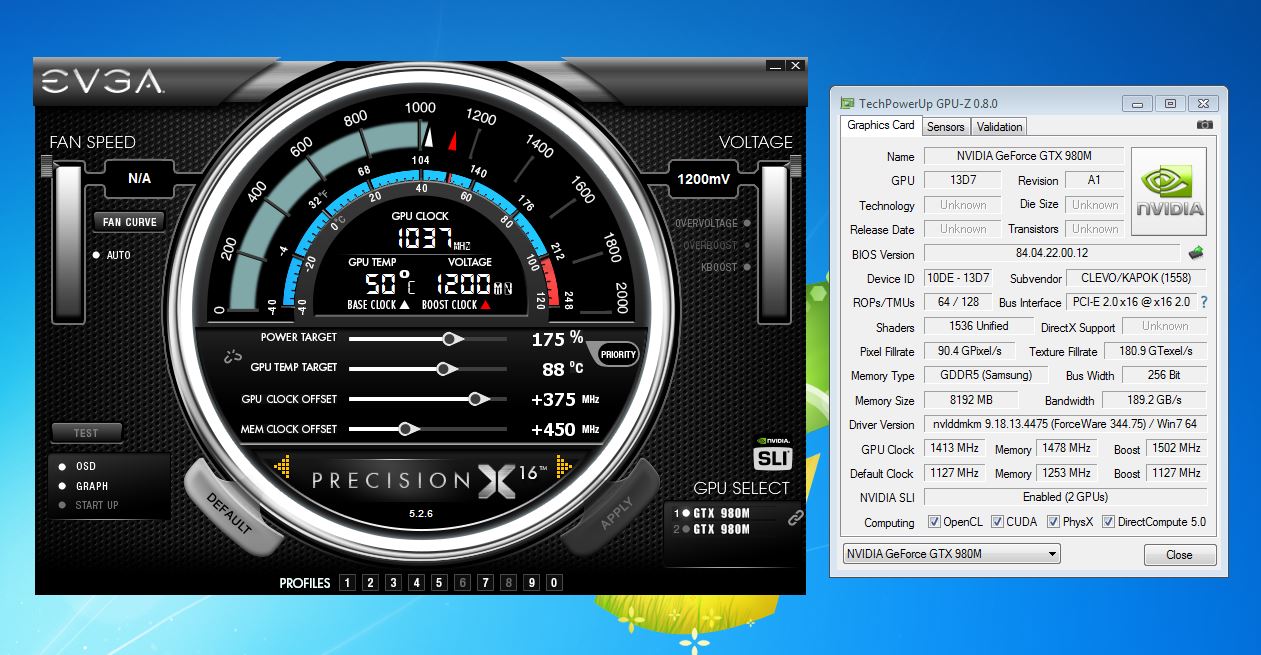The image size is (1261, 655).
Task: Click the +450 MHz mem clock offset value
Action: [x=566, y=429]
